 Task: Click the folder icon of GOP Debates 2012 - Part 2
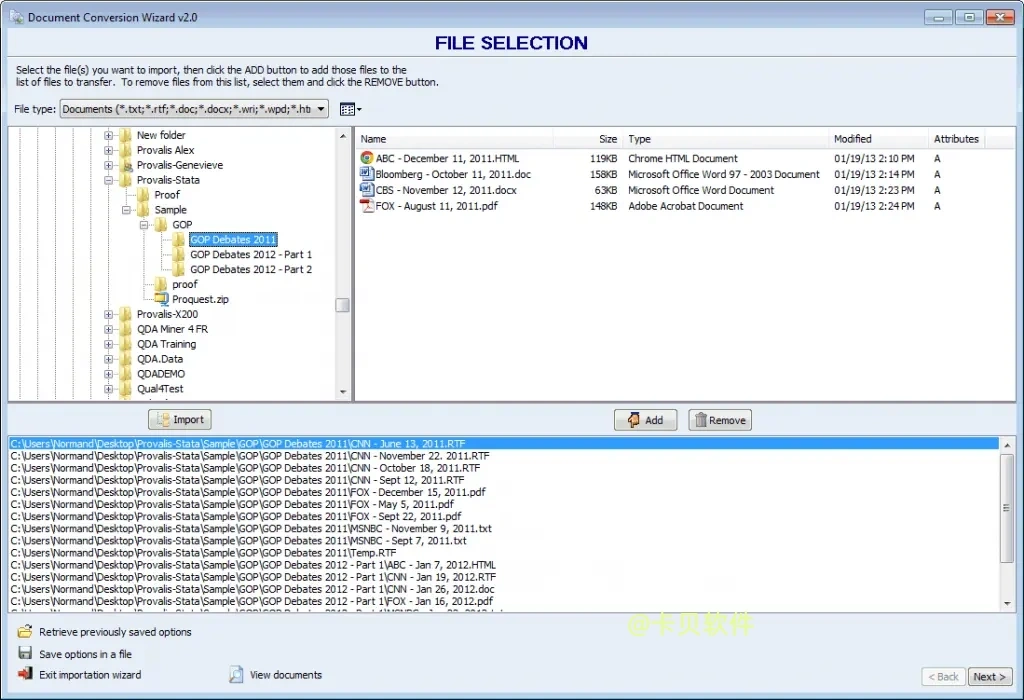click(178, 270)
